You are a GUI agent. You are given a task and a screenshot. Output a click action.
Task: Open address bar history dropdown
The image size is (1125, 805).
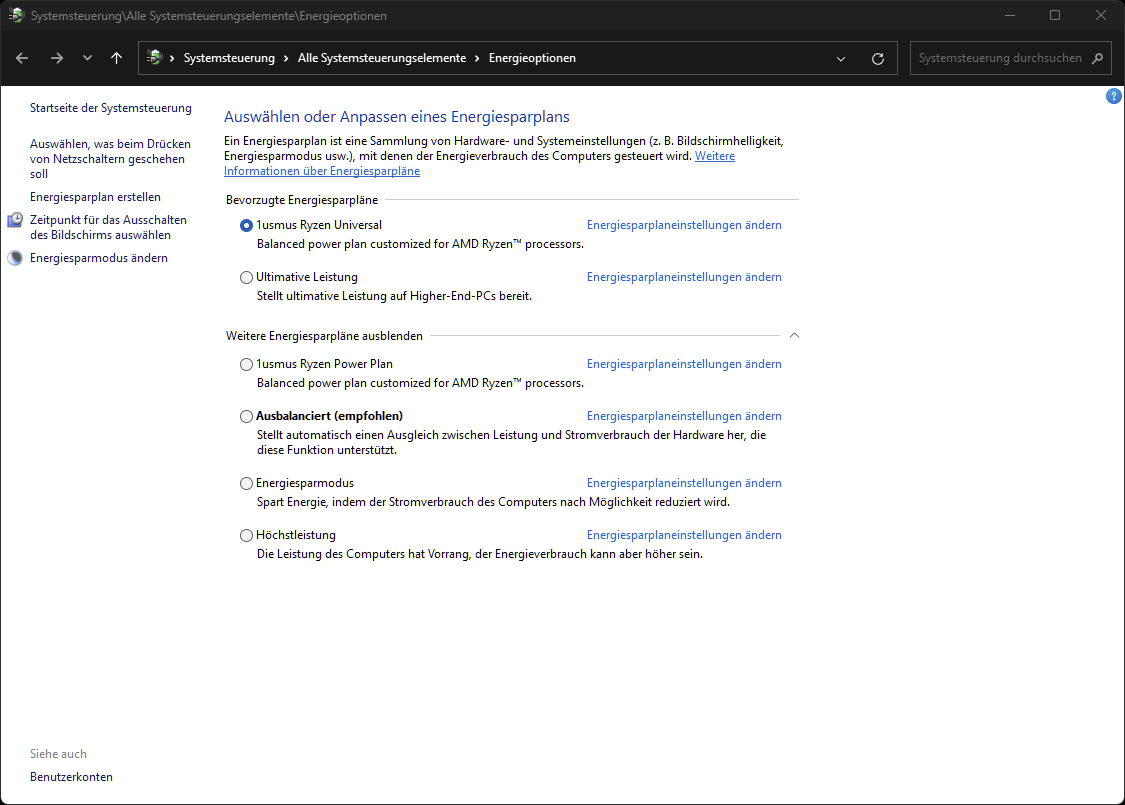841,59
